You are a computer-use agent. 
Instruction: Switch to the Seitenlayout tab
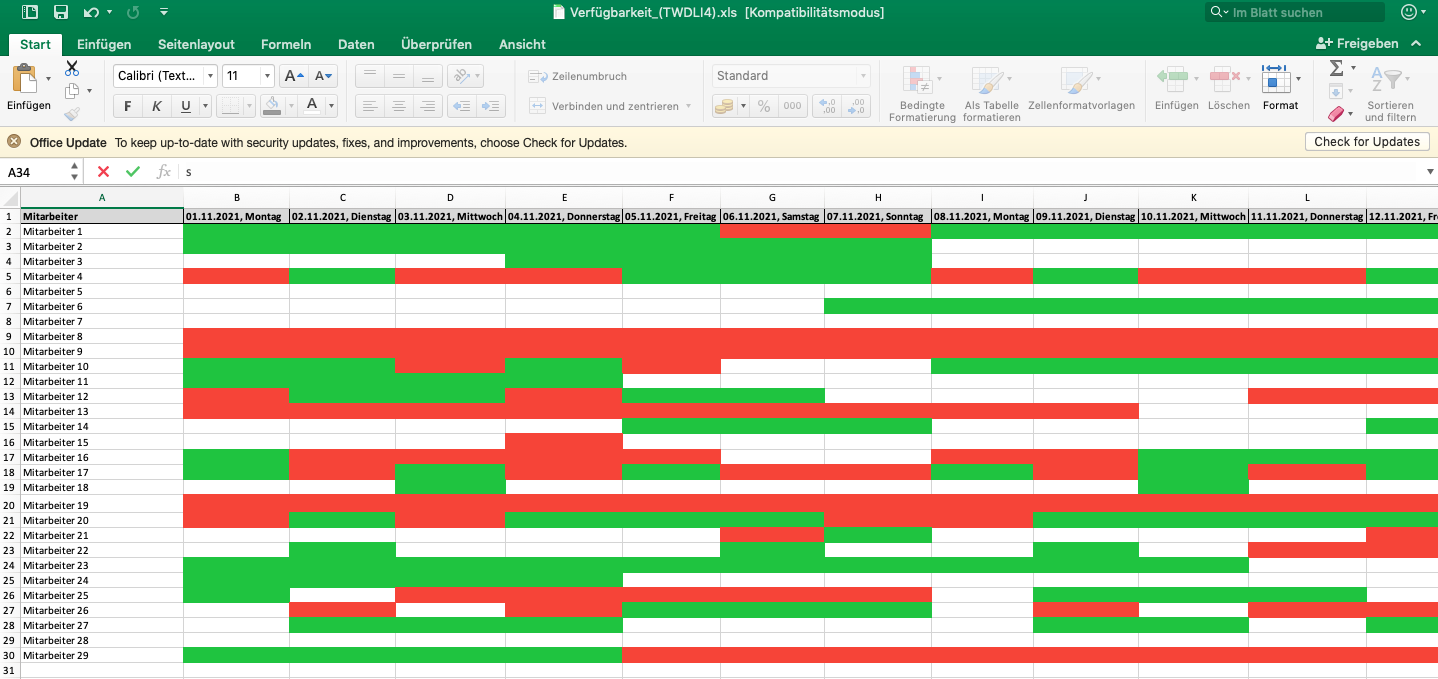(196, 44)
